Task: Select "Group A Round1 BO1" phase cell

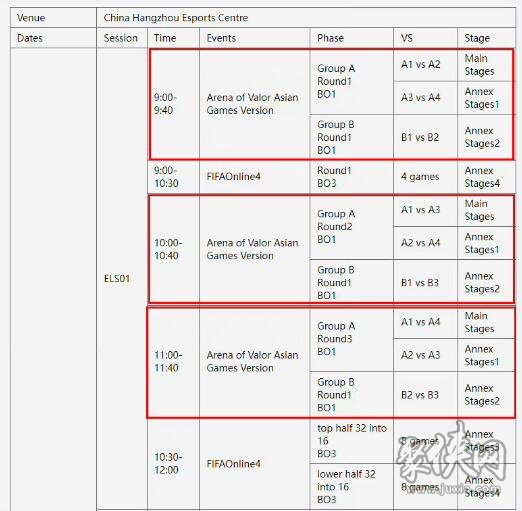Action: [352, 81]
